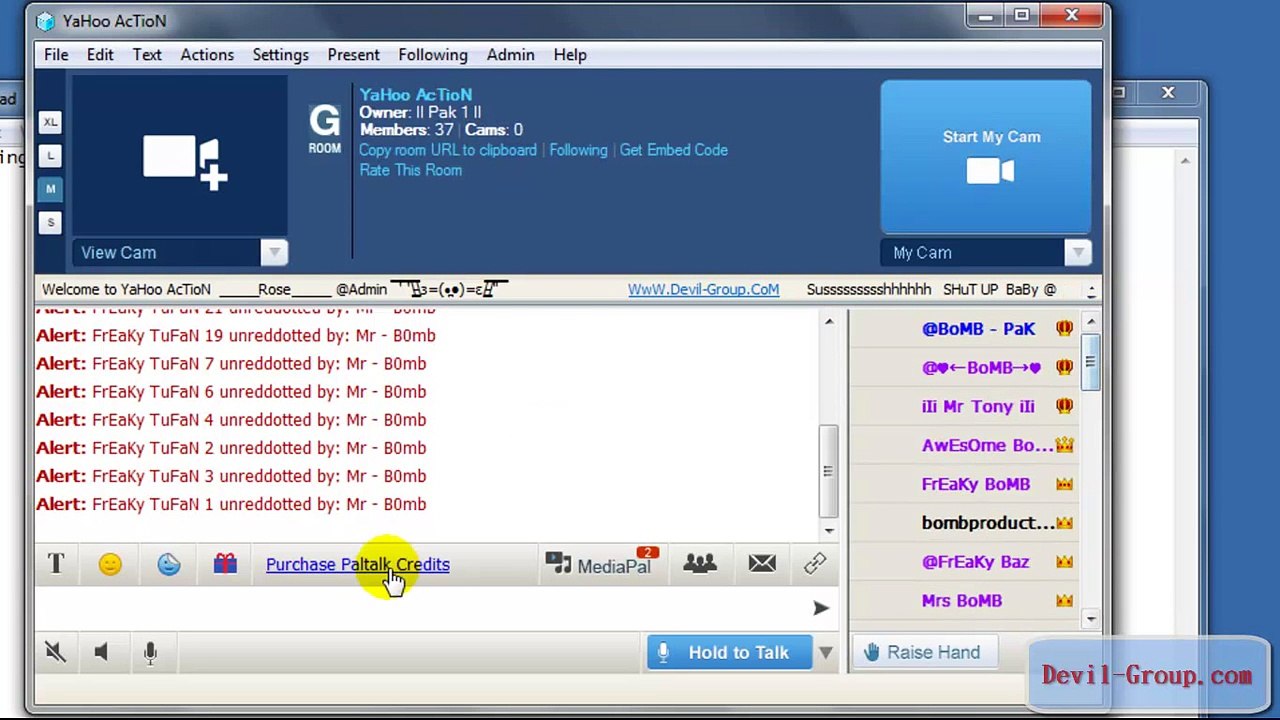Open MediaPal with the notification badge

pyautogui.click(x=601, y=563)
